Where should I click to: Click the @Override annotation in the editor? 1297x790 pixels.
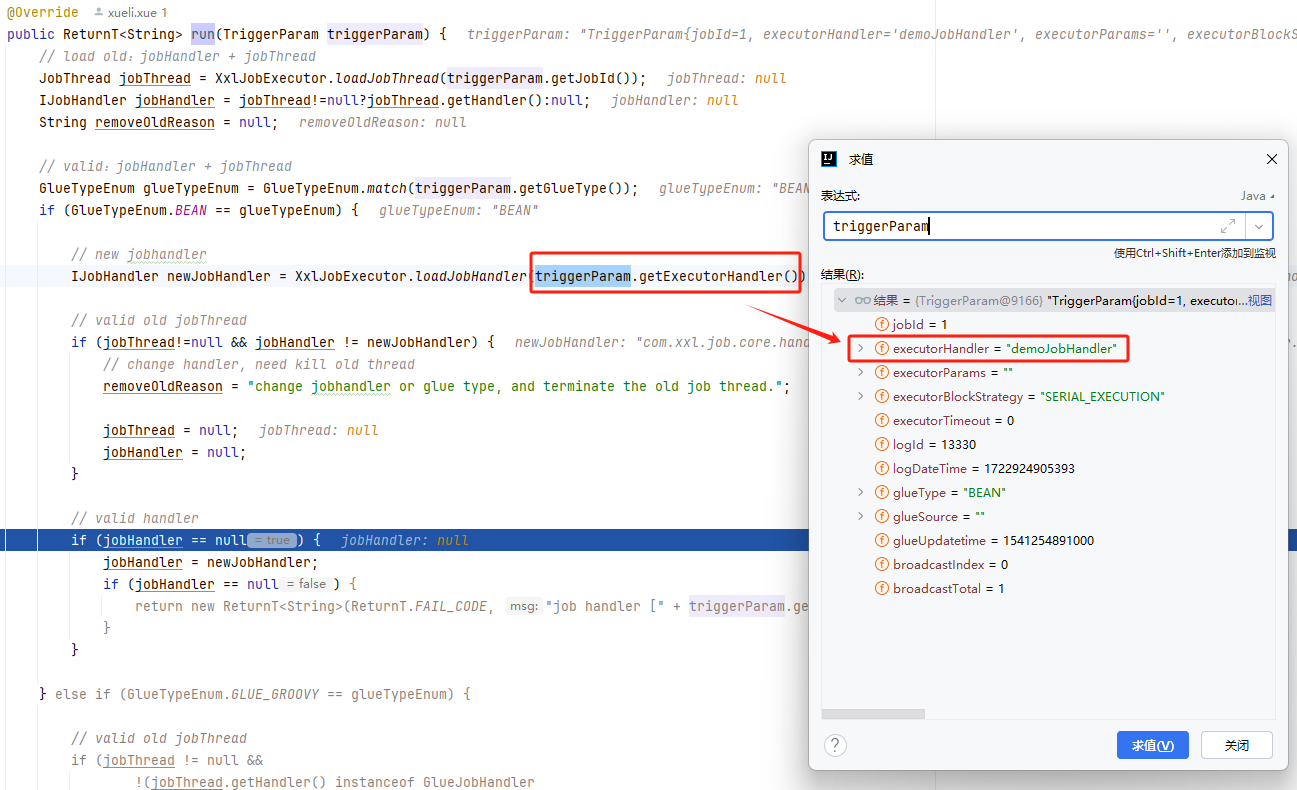coord(43,12)
